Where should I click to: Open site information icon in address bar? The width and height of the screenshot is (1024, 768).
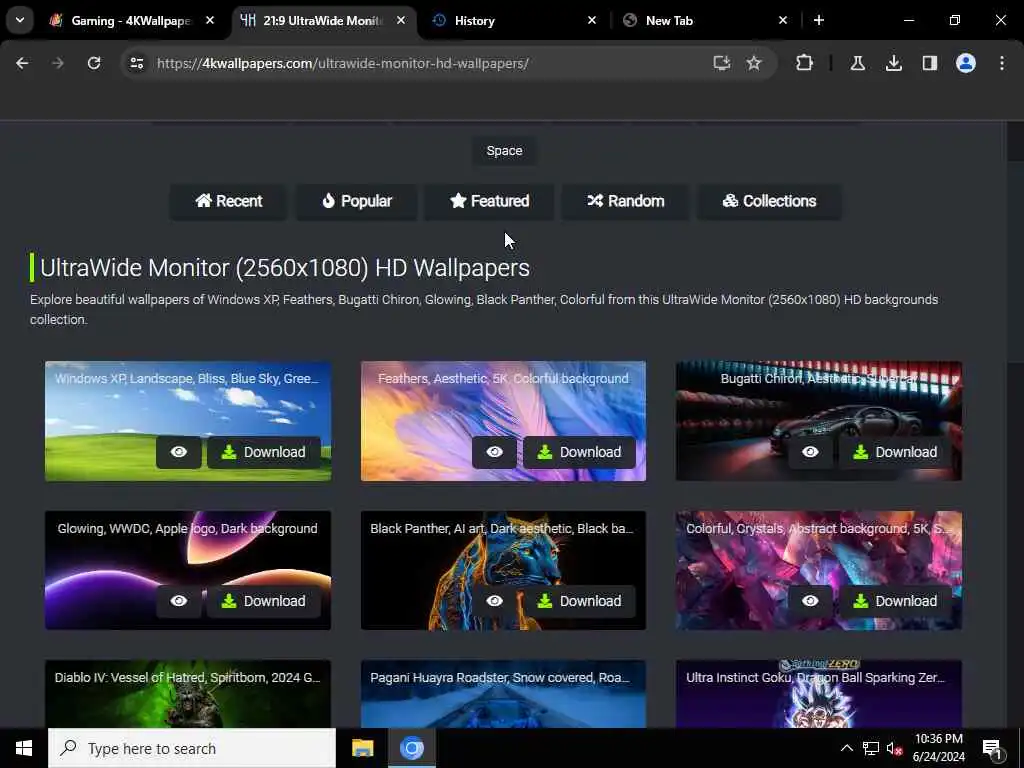[x=136, y=63]
